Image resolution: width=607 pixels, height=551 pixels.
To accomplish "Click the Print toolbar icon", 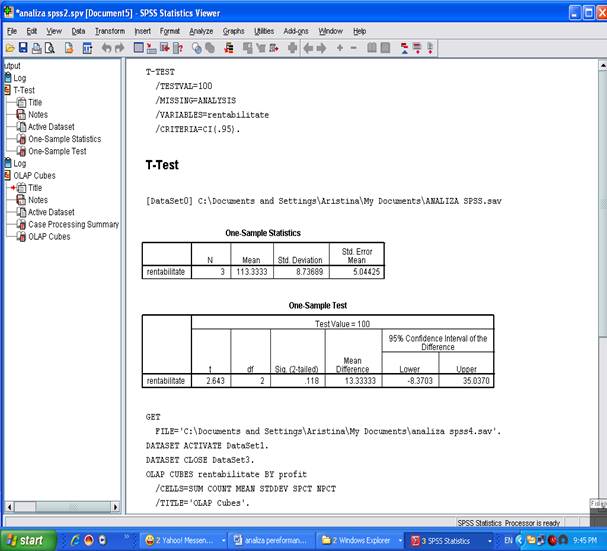I will 37,47.
